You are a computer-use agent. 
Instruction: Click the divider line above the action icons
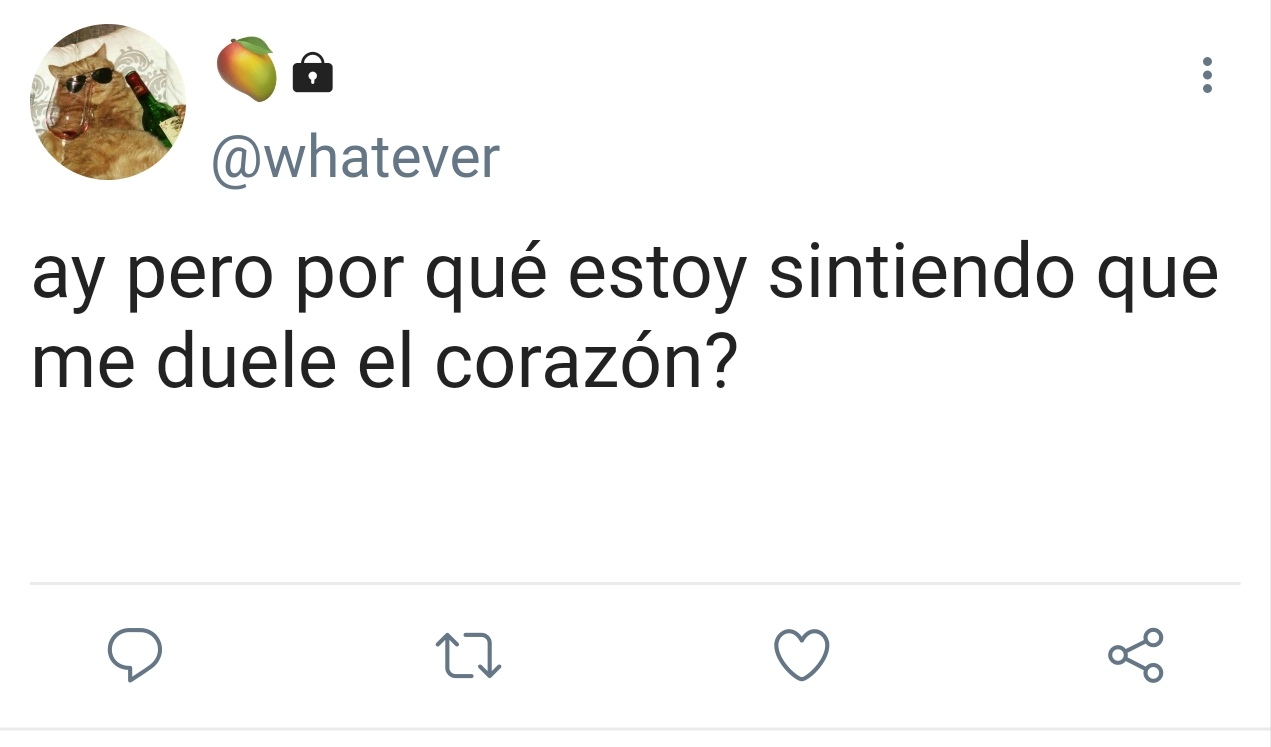[x=635, y=583]
